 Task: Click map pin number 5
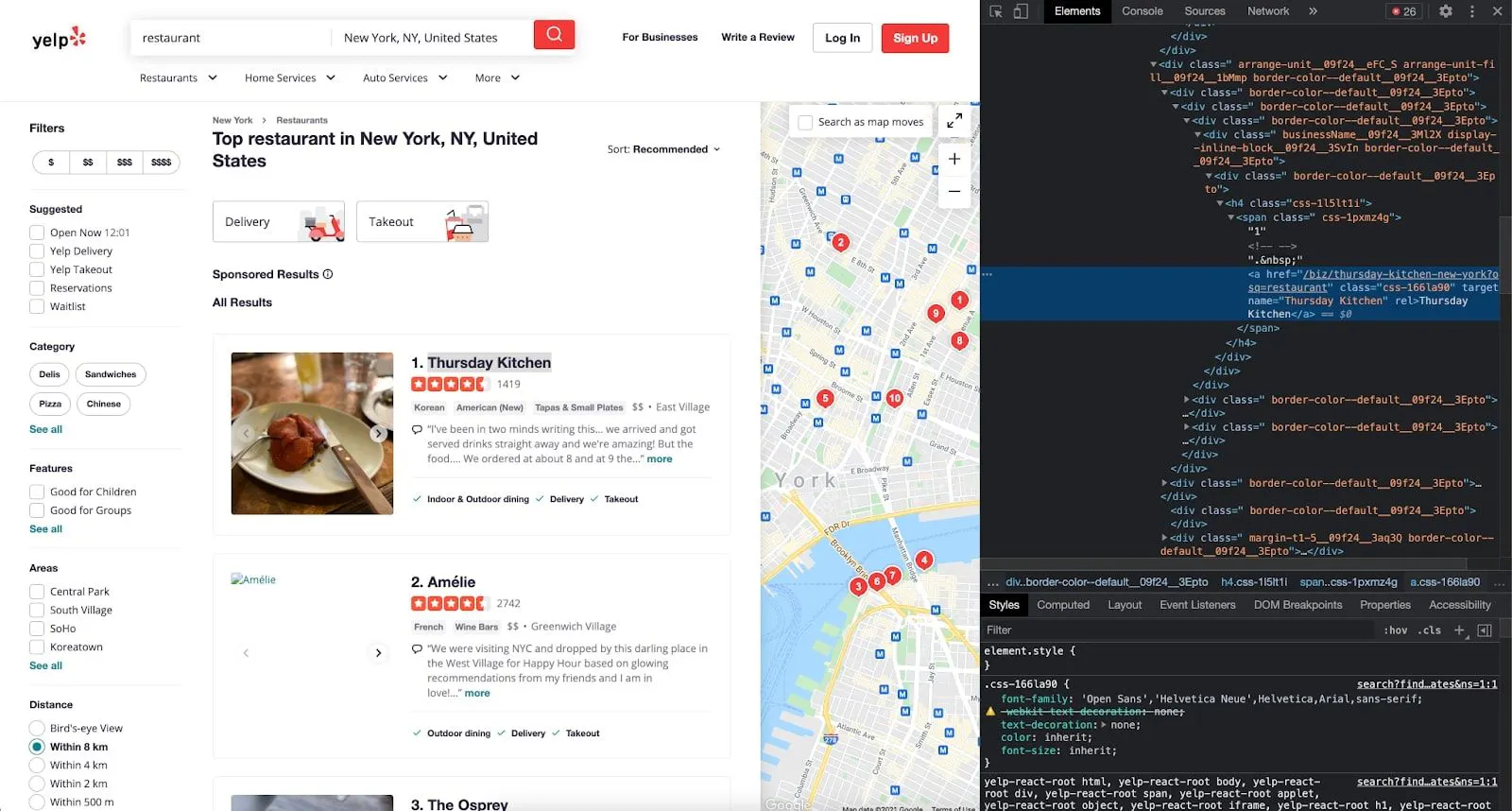tap(825, 398)
